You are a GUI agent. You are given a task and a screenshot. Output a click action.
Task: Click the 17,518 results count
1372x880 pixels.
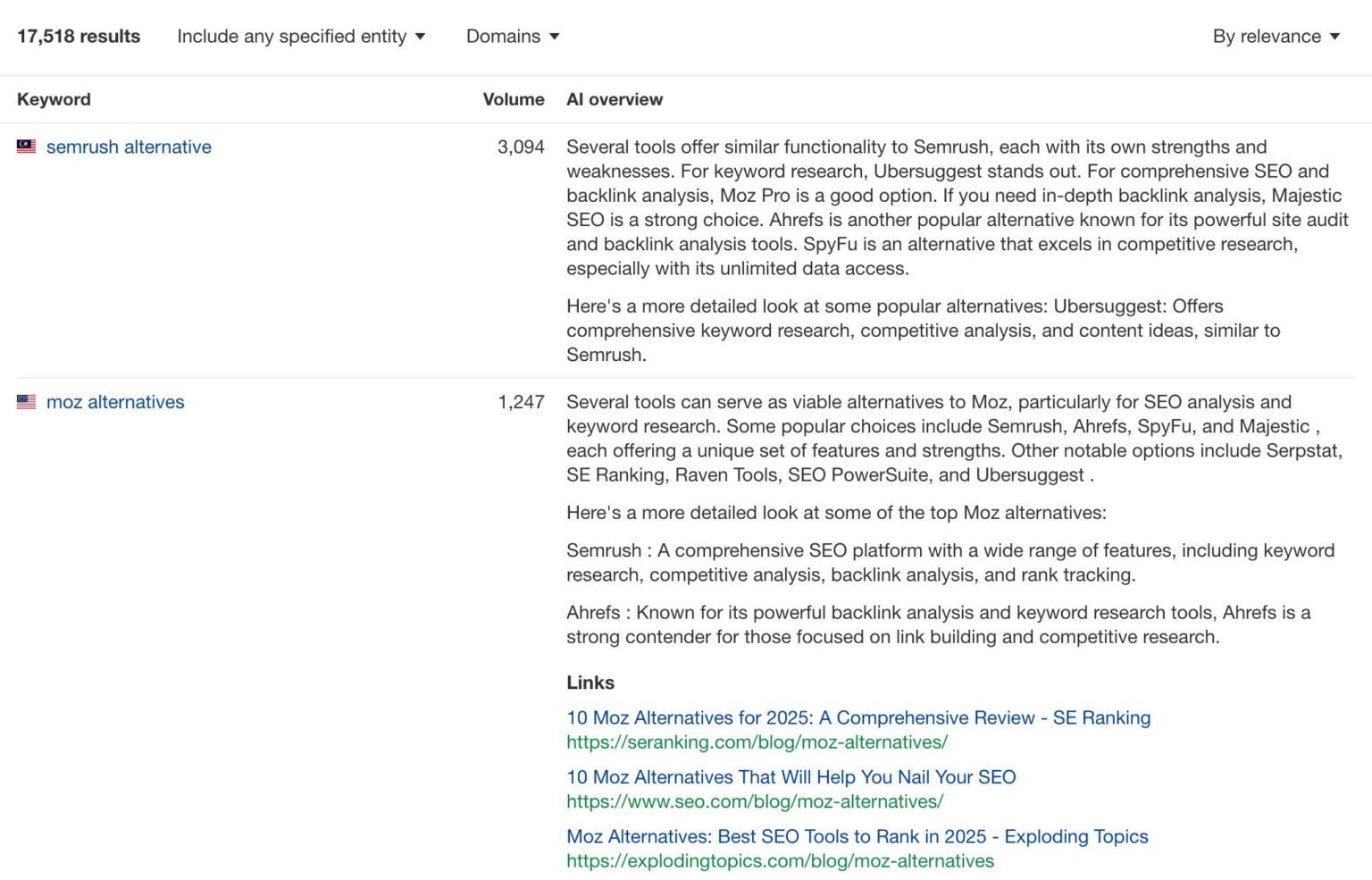[x=79, y=37]
